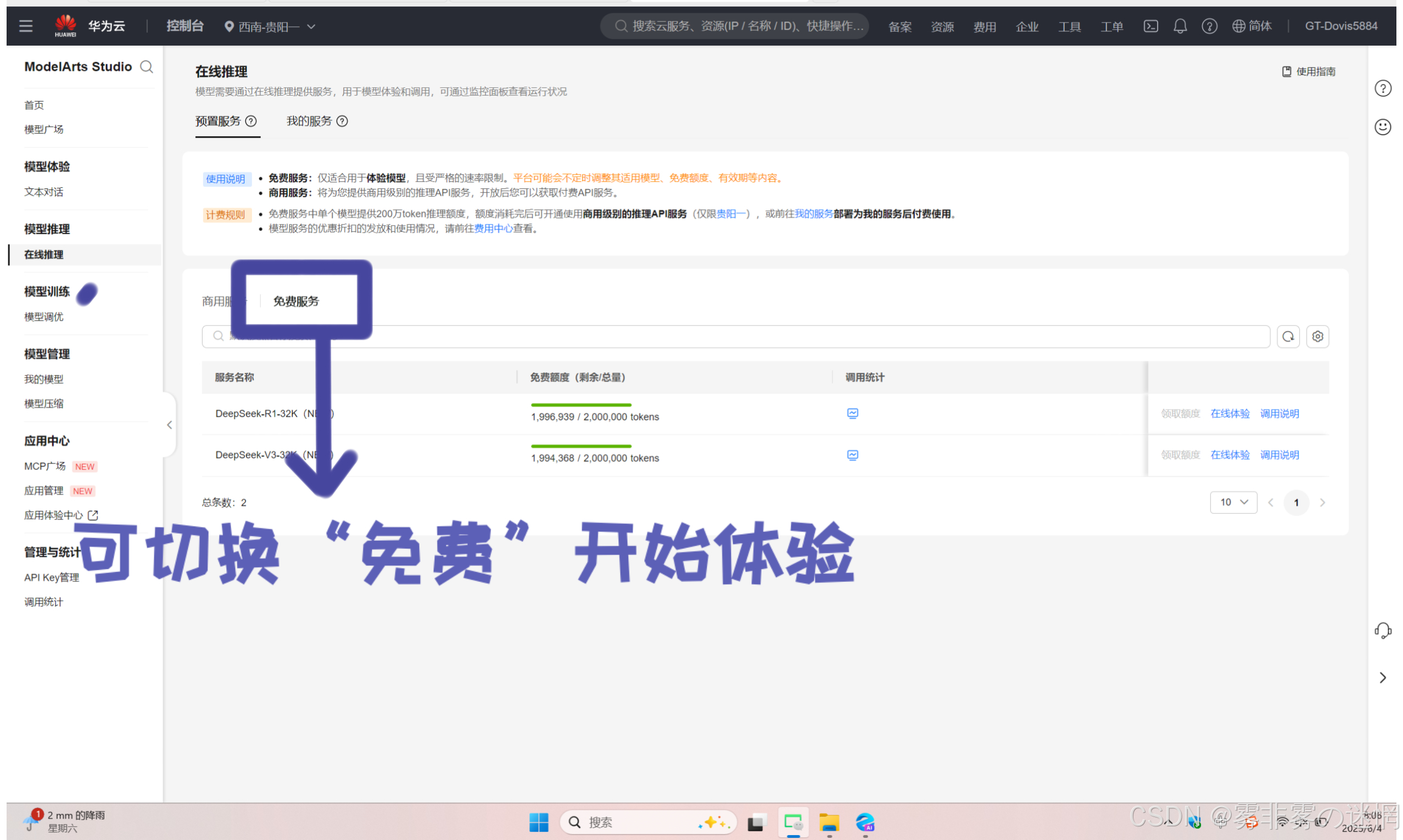Open API Key管理 in sidebar

[52, 578]
